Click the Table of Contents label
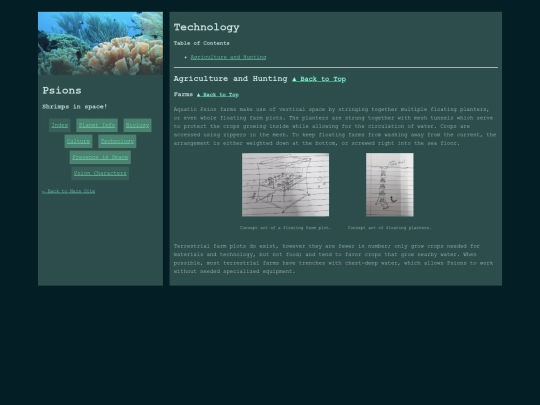 201,43
